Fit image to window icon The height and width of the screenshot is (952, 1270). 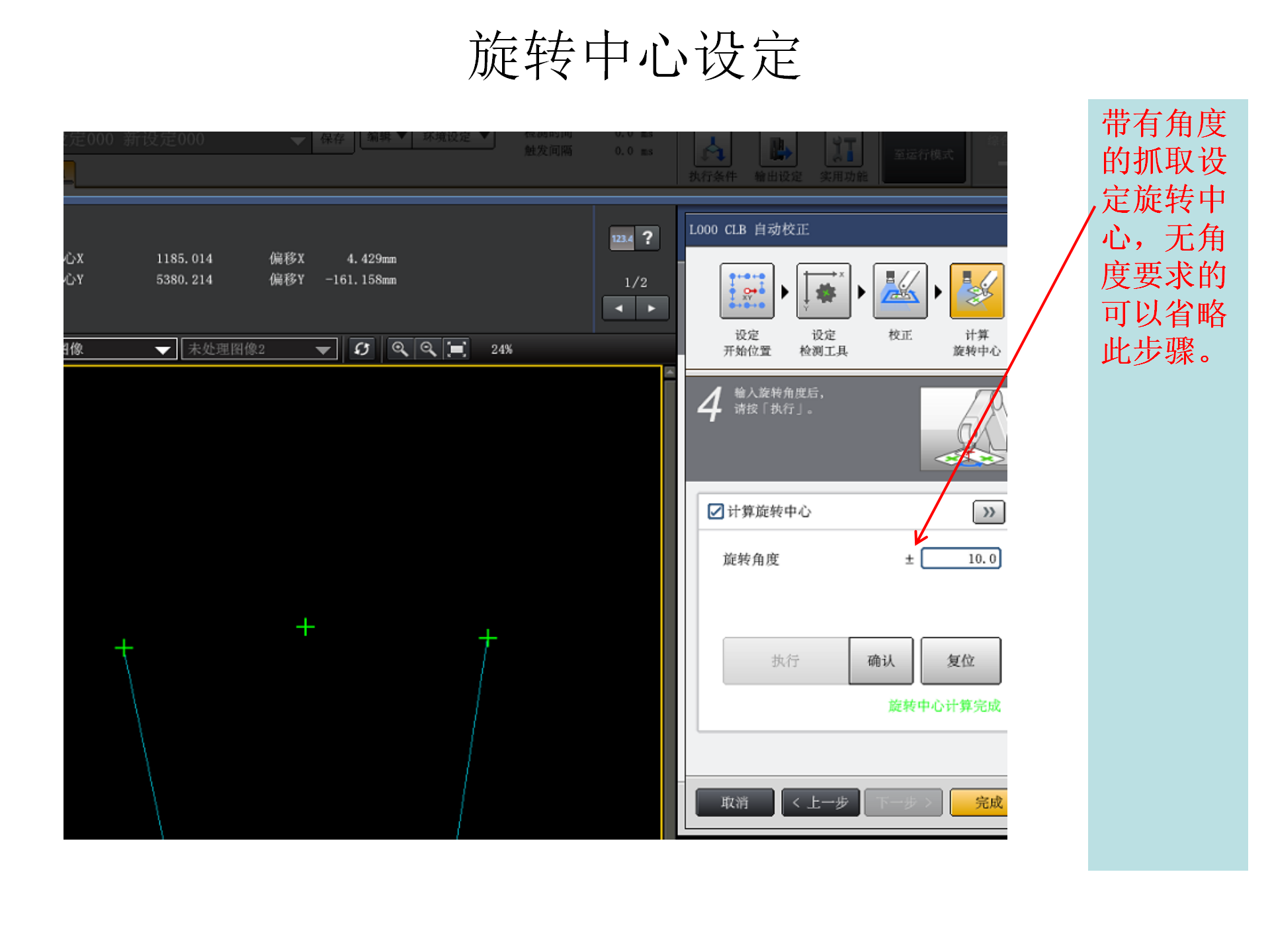click(457, 349)
